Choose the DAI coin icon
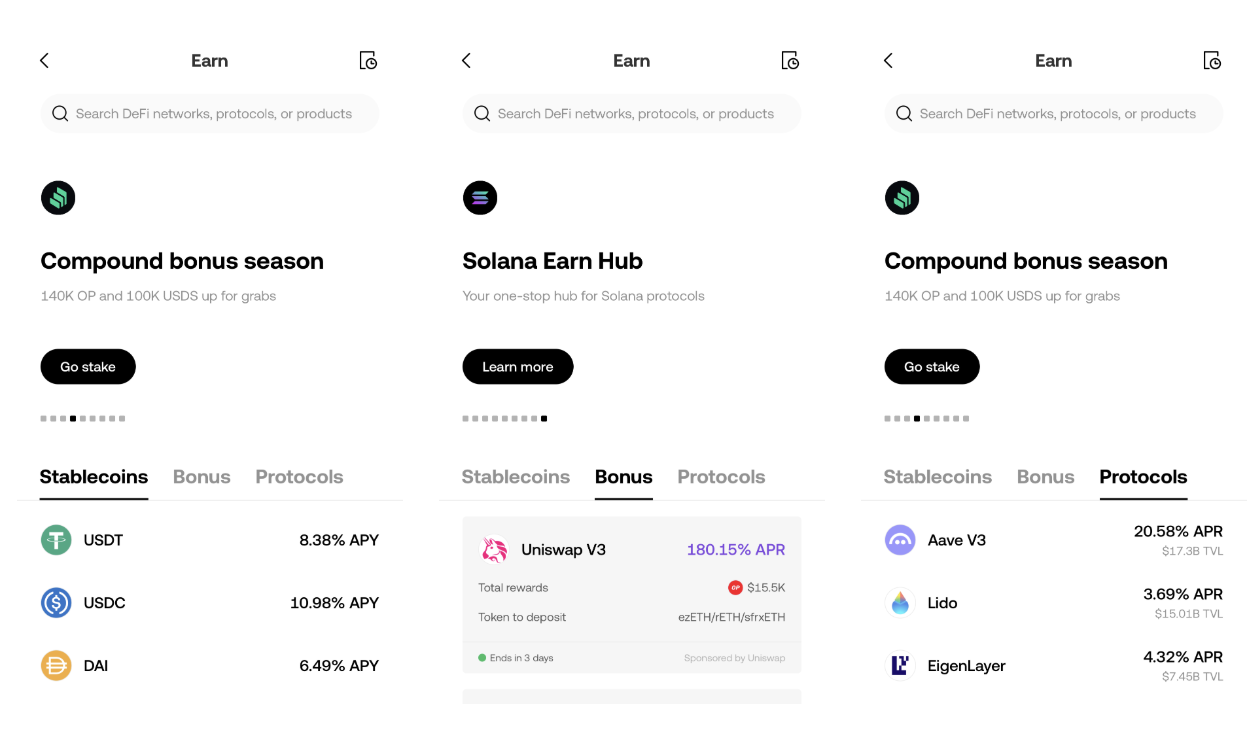The width and height of the screenshot is (1258, 736). 56,666
